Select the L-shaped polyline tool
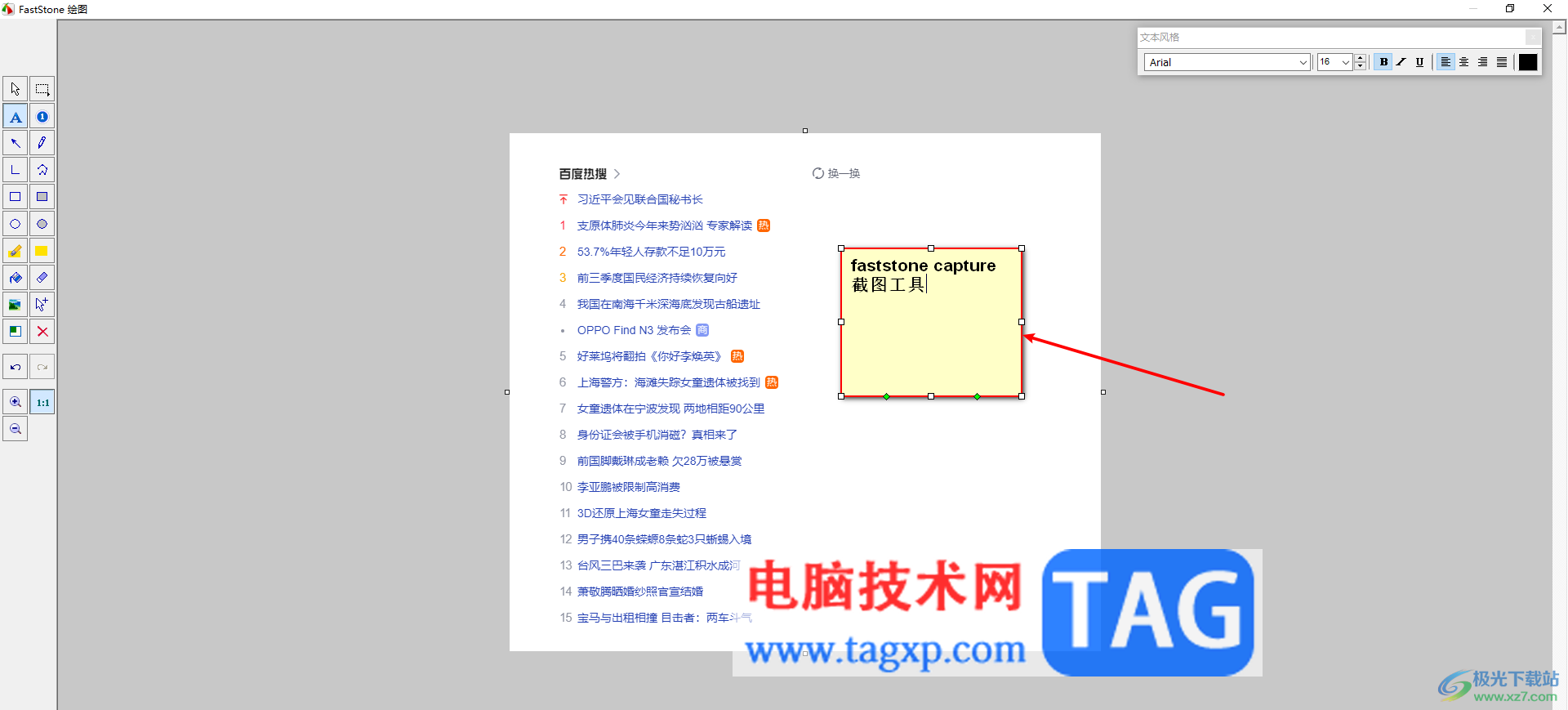This screenshot has width=1568, height=710. [16, 170]
